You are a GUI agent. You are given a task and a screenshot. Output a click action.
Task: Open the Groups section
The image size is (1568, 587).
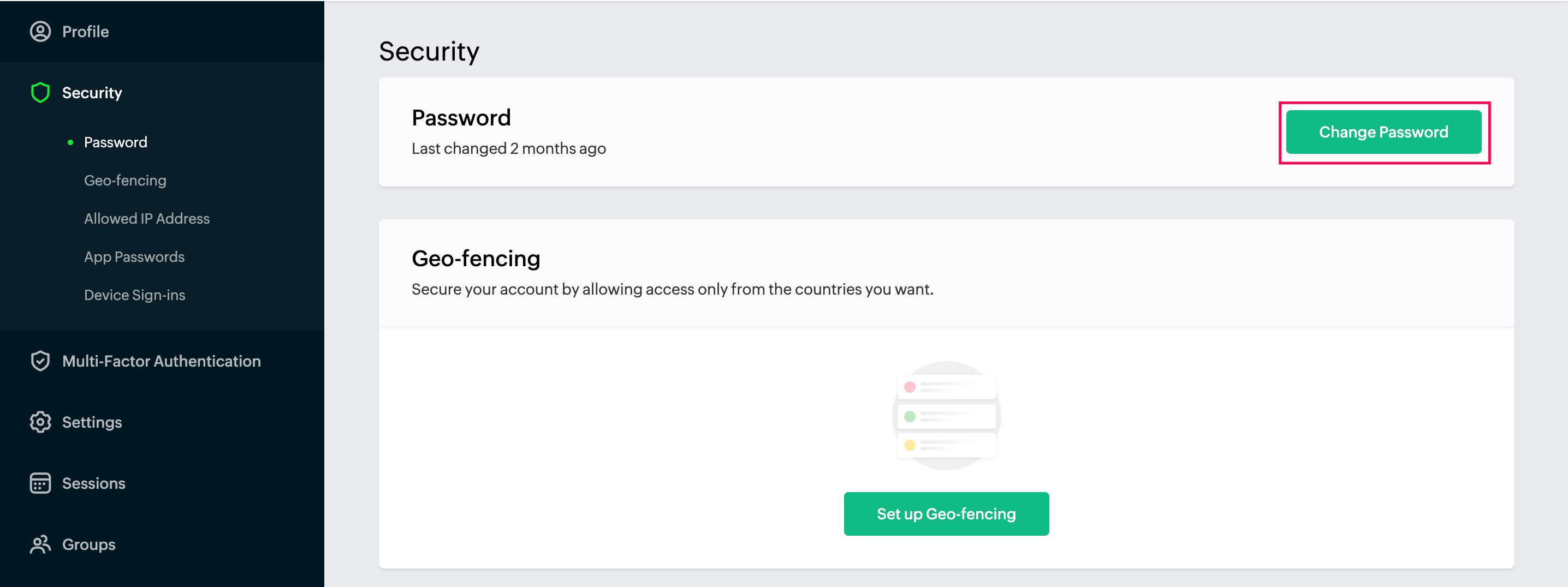[x=89, y=544]
